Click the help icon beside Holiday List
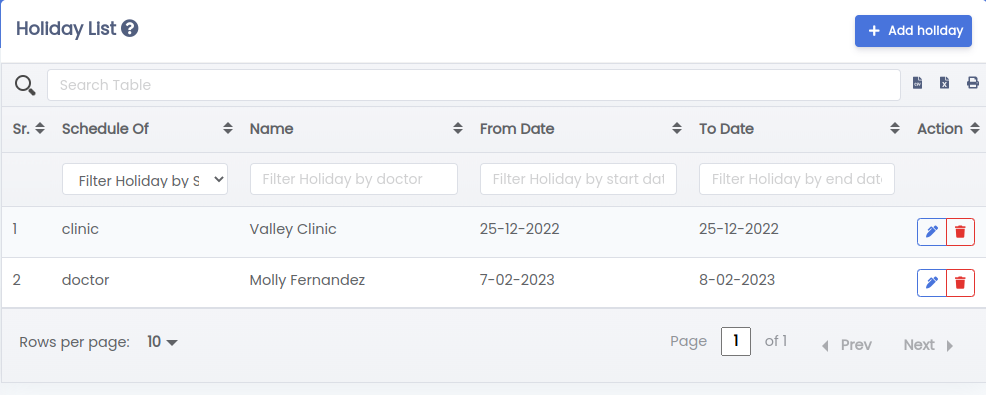The image size is (986, 395). (x=130, y=28)
